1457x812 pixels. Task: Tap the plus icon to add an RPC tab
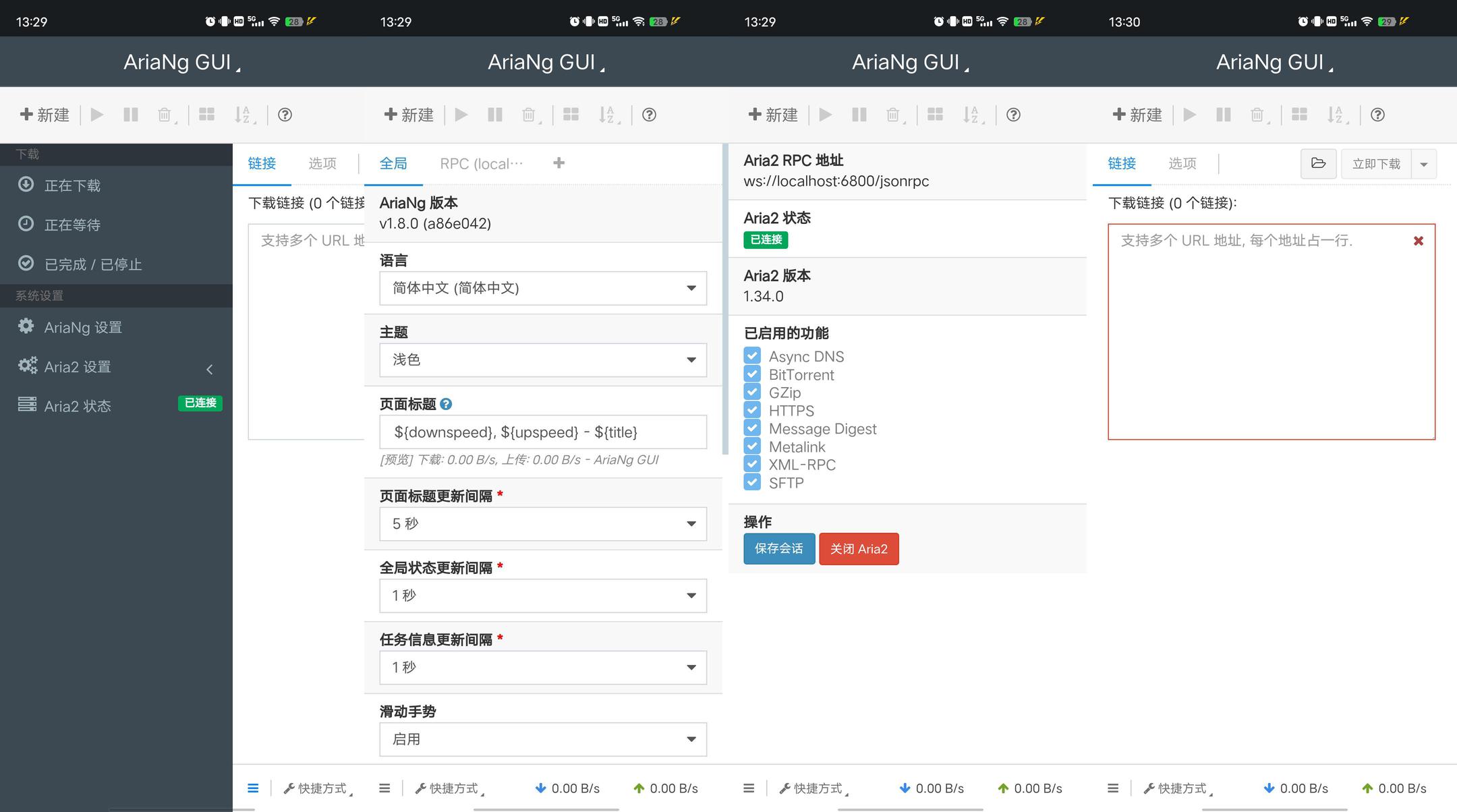coord(559,163)
